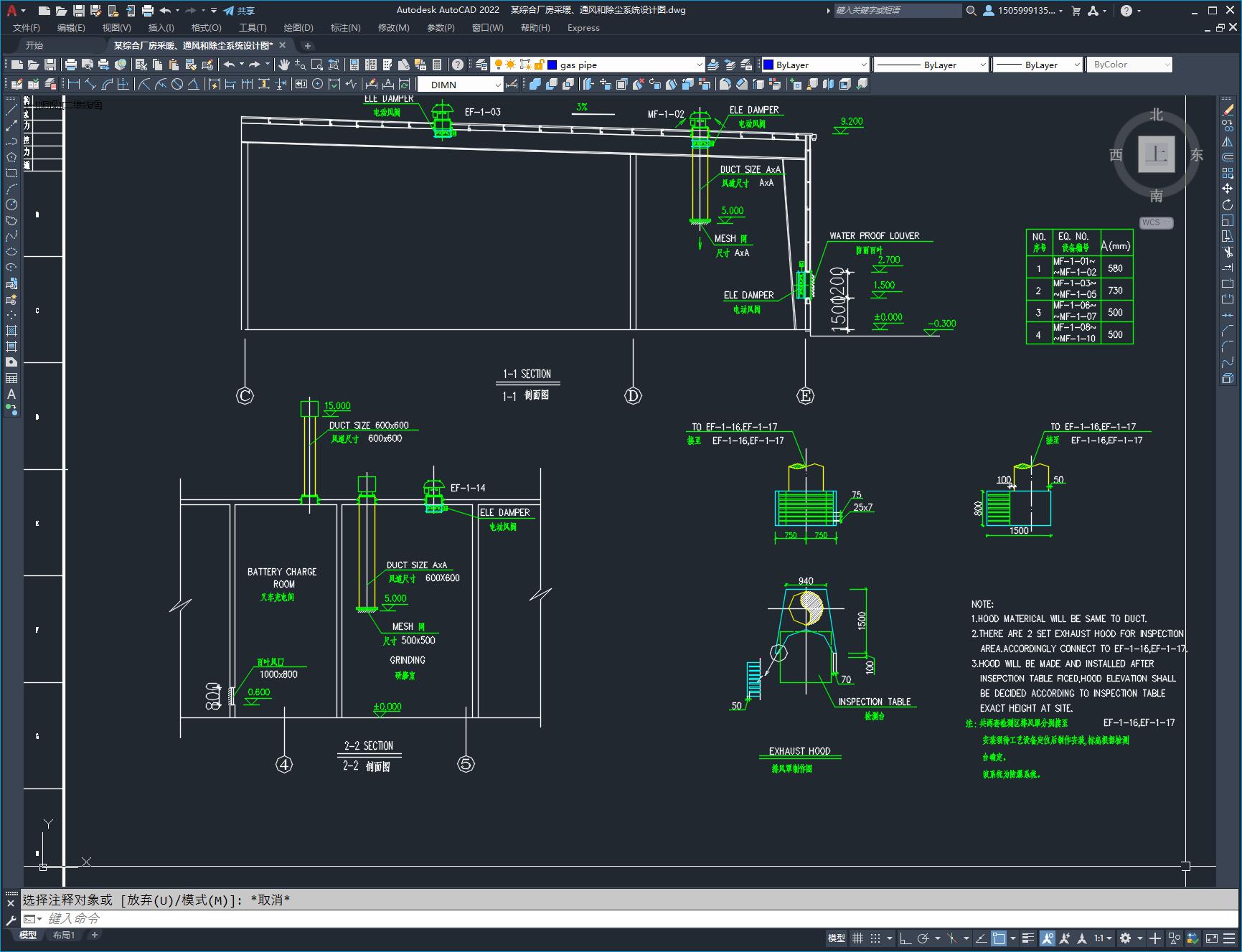This screenshot has width=1242, height=952.
Task: Toggle snap mode dots in status bar
Action: tap(875, 938)
